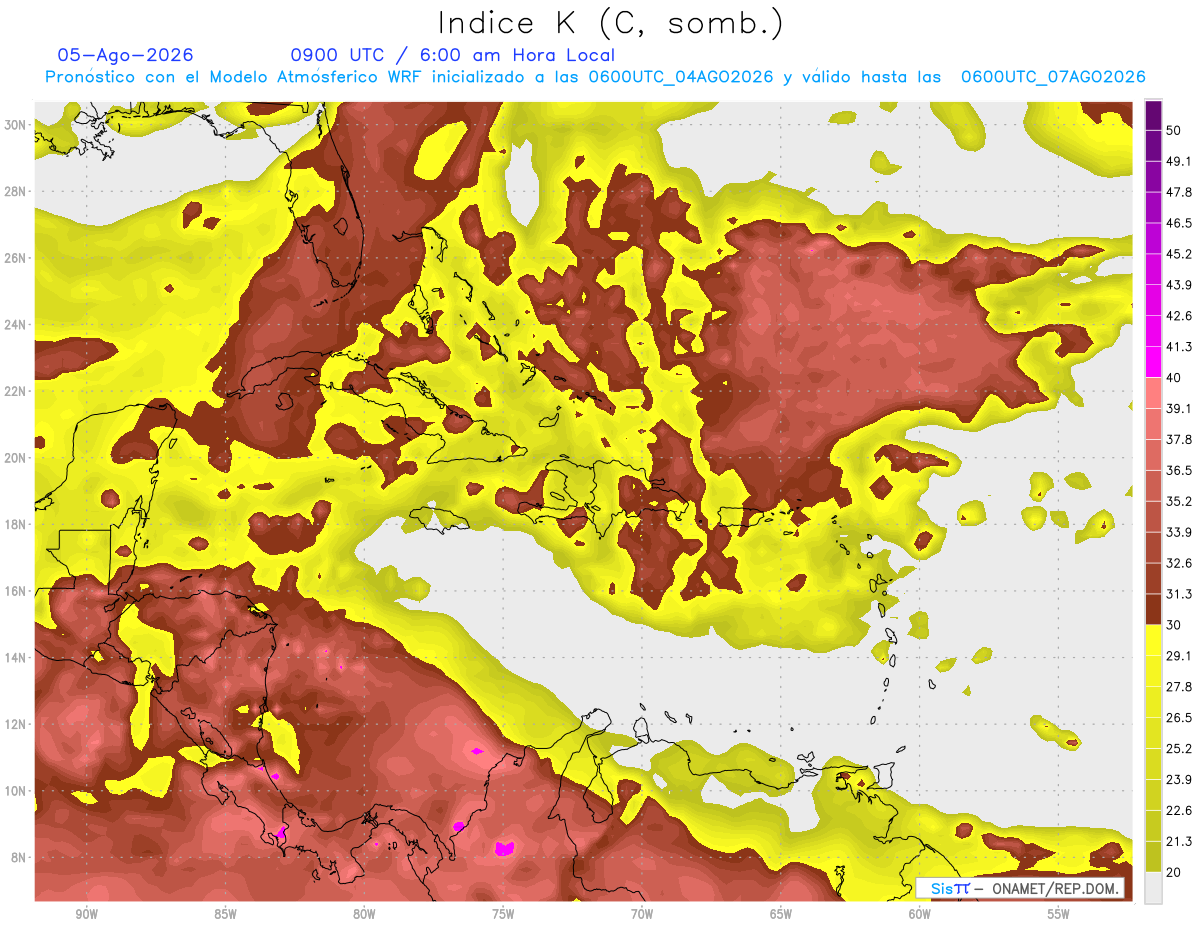Click legend value '36.5'

[x=1179, y=470]
